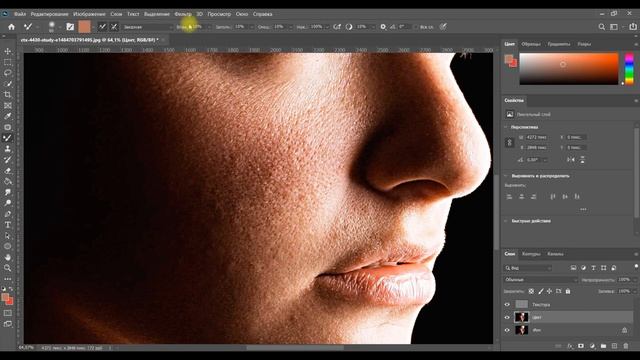Click the Home icon in options bar
The height and width of the screenshot is (360, 640).
coord(11,27)
